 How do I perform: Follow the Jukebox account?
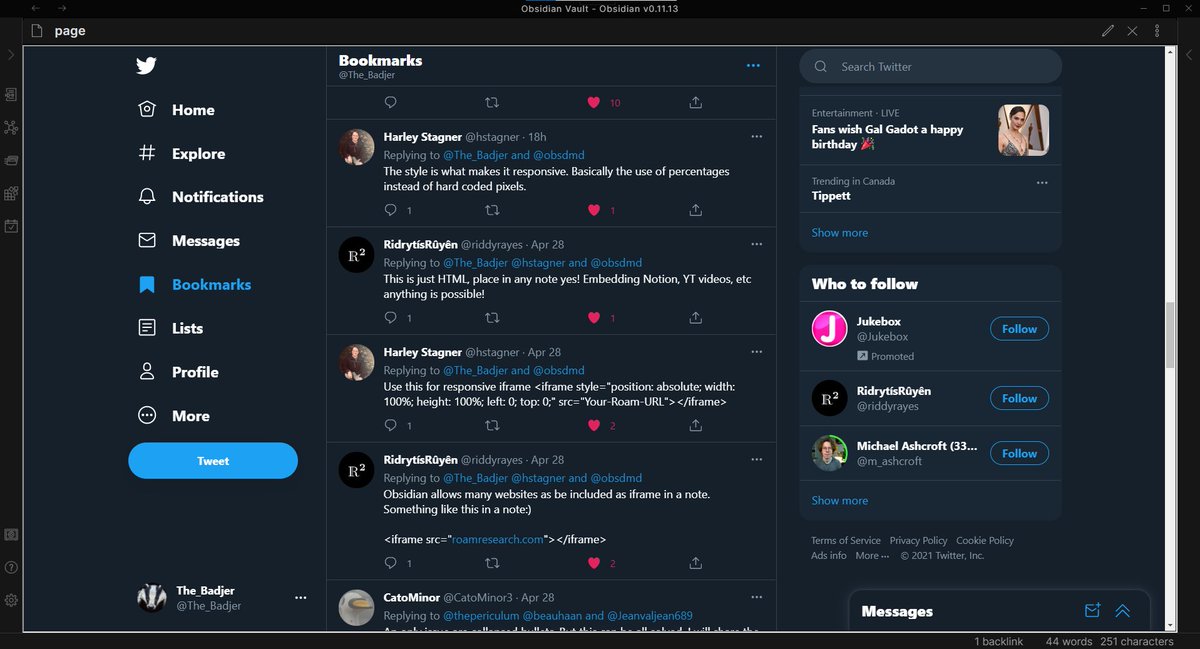click(x=1019, y=329)
